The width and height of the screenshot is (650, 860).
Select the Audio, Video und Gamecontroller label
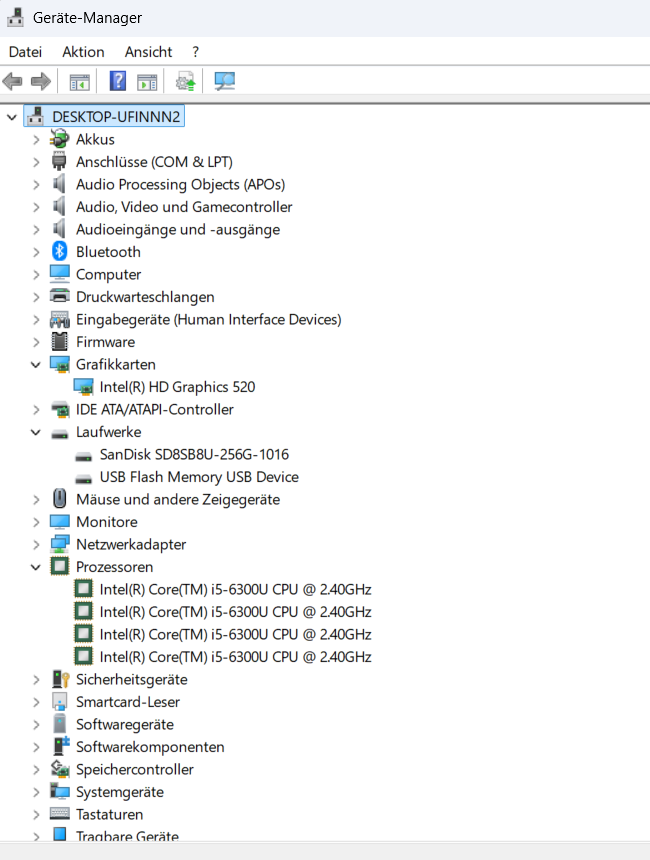coord(184,207)
